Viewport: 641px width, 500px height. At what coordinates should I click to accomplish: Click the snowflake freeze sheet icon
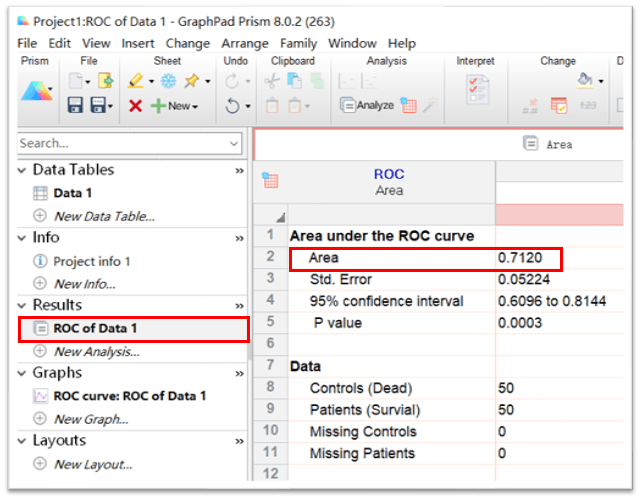pos(168,81)
